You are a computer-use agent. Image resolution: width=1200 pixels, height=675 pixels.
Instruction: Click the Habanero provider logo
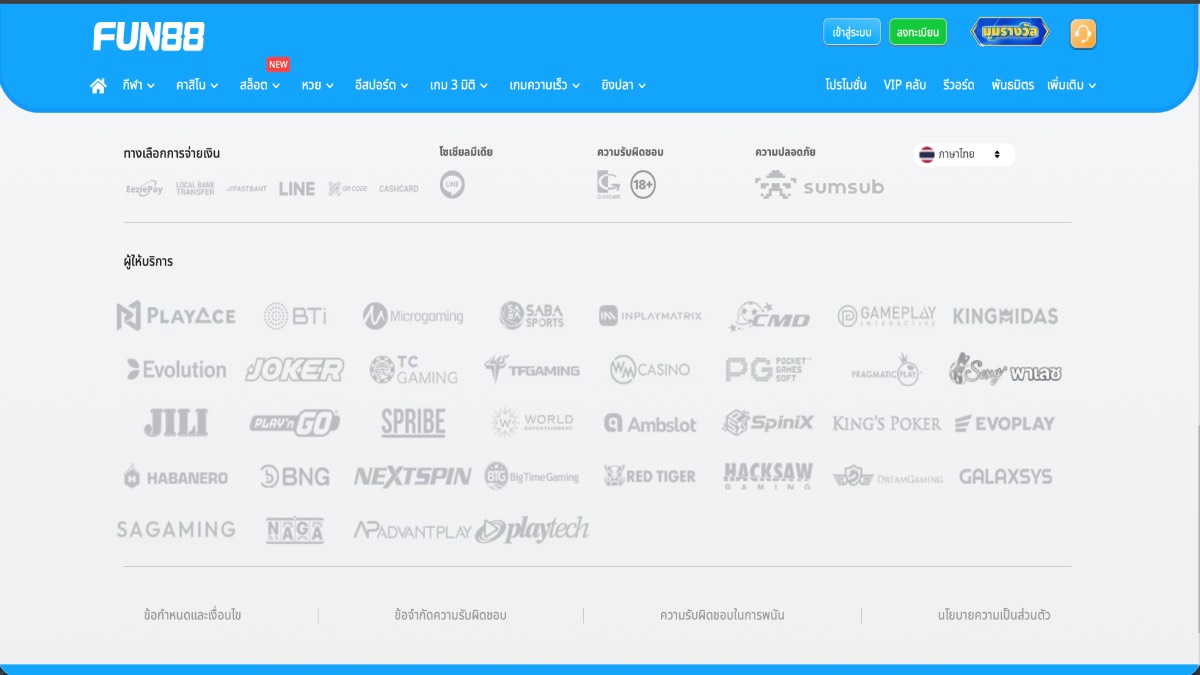176,477
